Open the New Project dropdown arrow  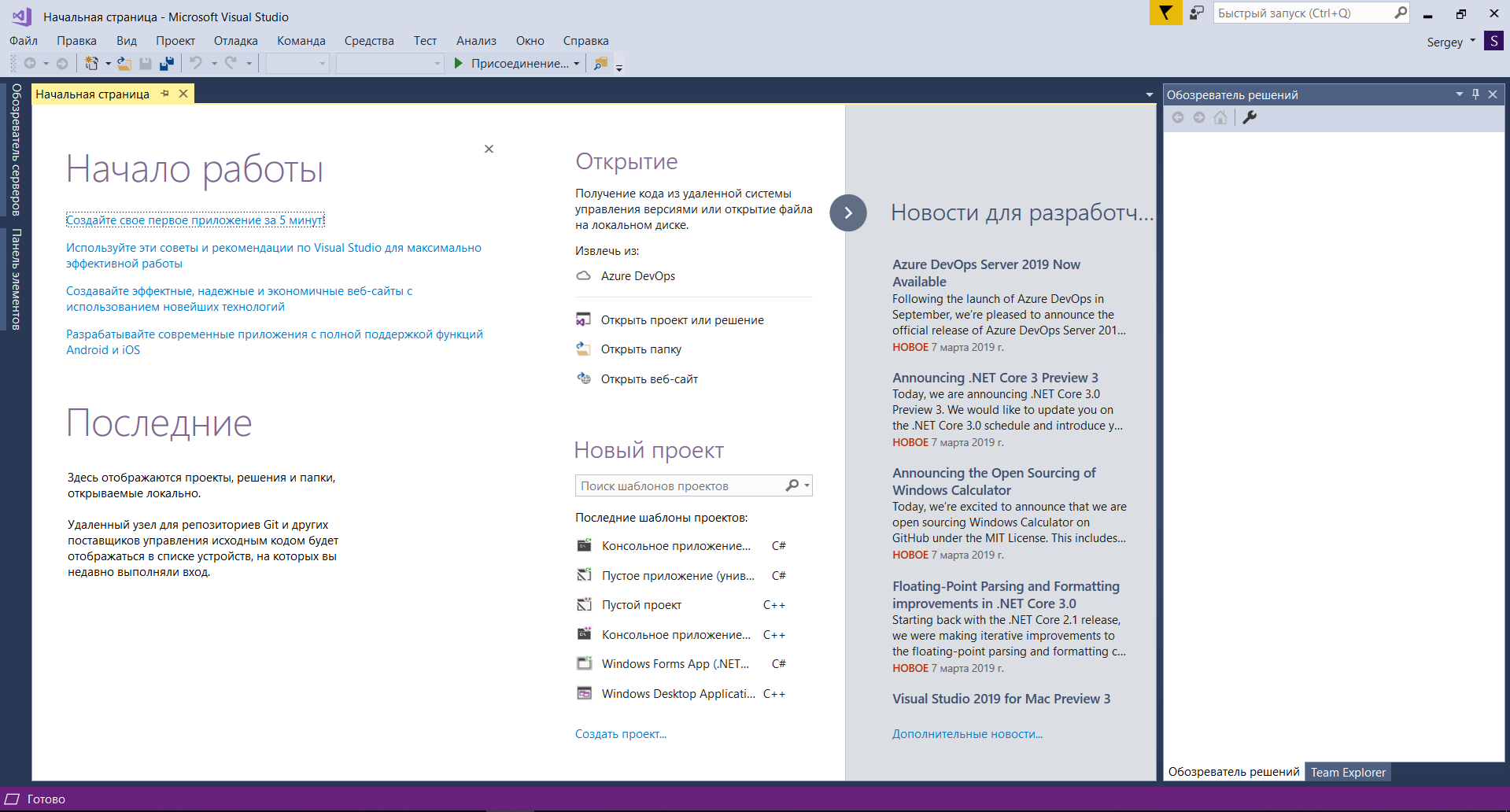(108, 63)
